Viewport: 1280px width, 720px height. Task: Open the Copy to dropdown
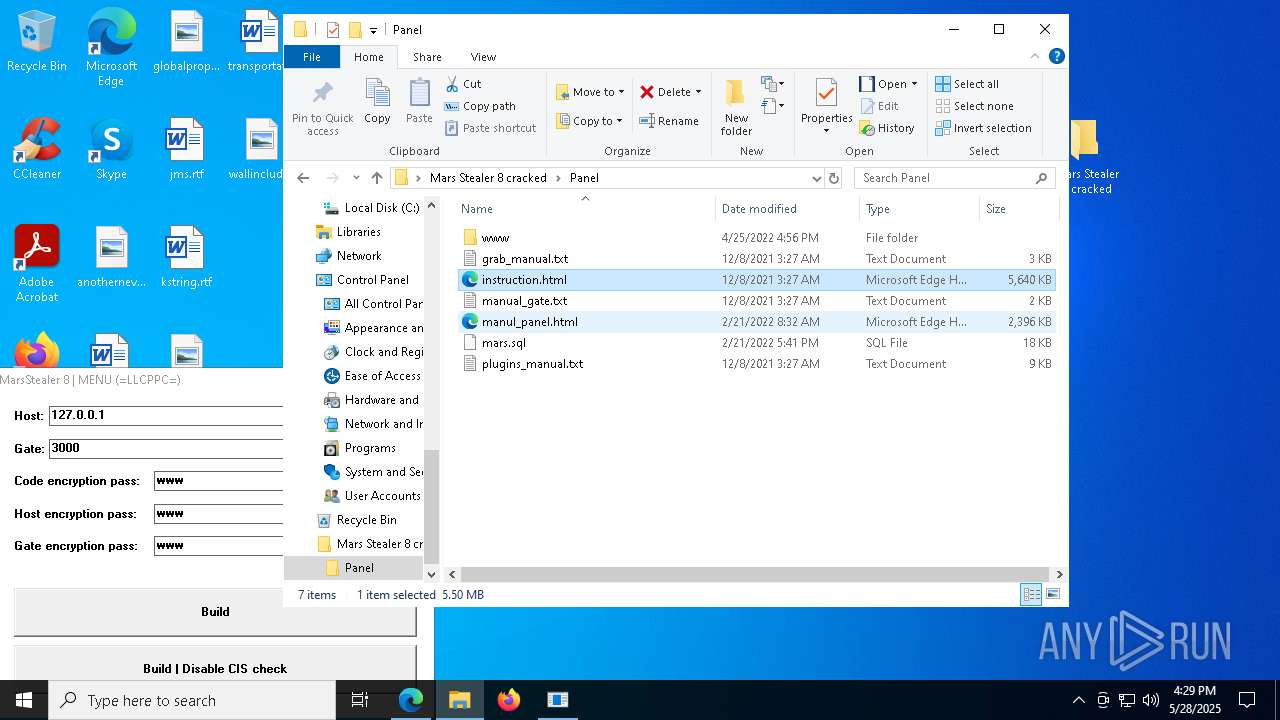click(x=590, y=121)
